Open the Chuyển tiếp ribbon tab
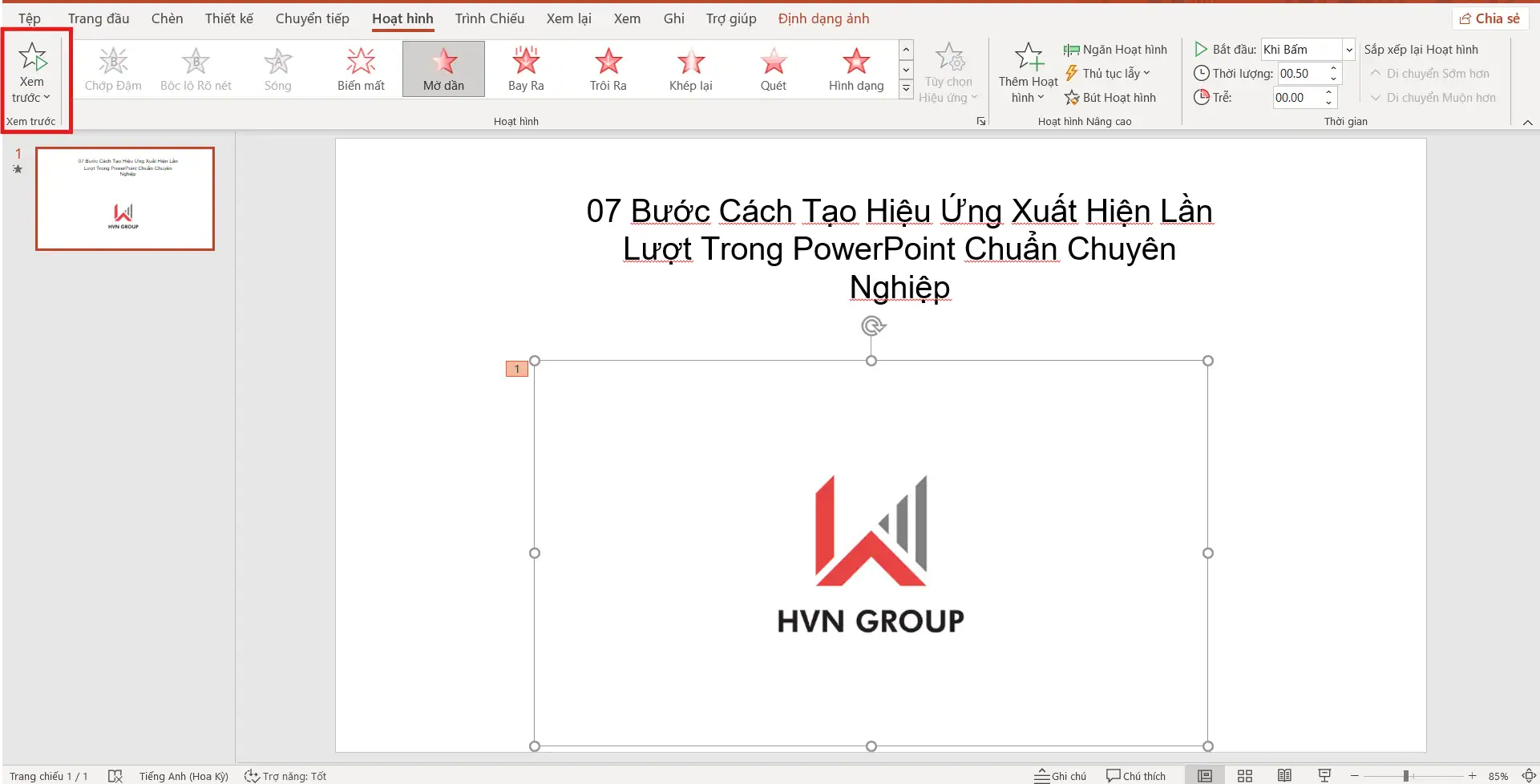 click(312, 18)
